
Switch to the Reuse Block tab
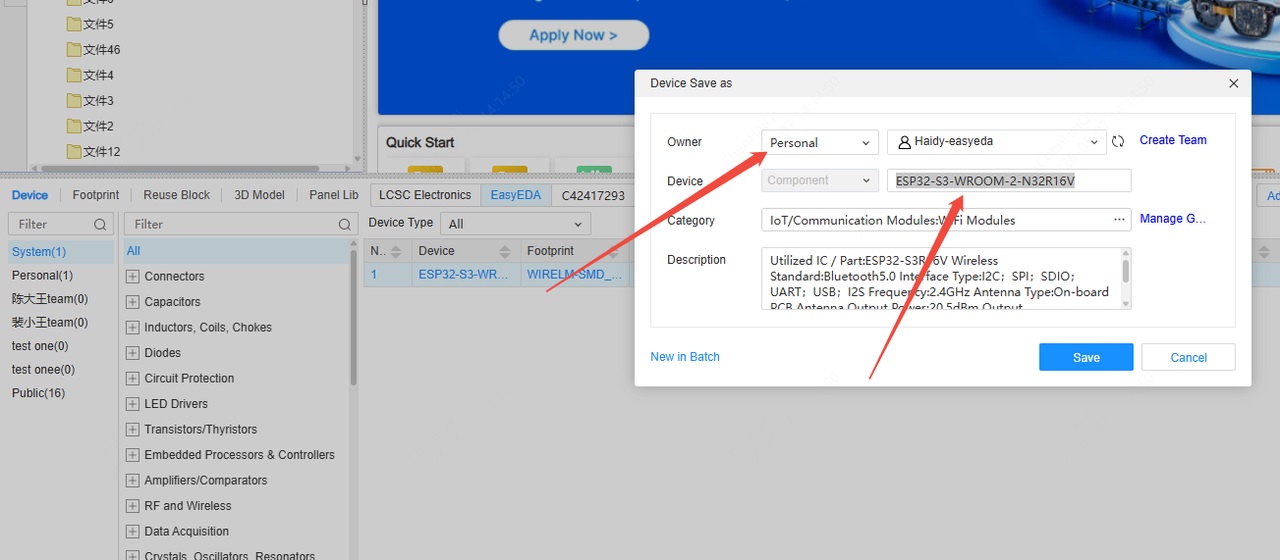coord(177,195)
